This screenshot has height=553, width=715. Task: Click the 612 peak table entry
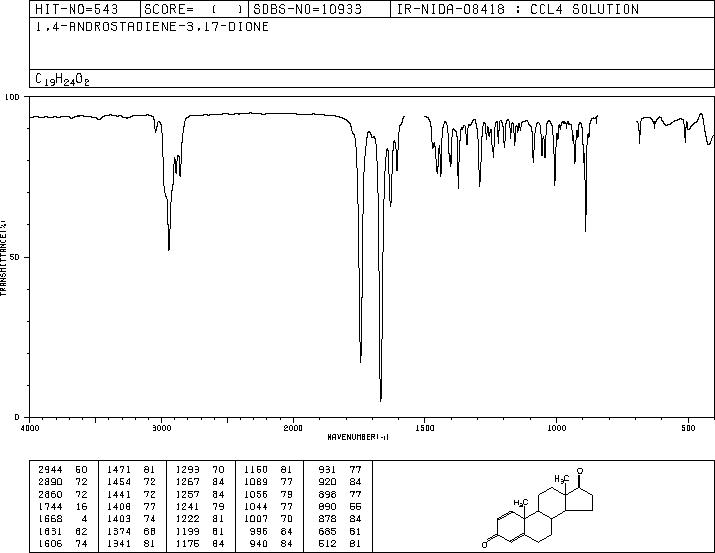340,544
